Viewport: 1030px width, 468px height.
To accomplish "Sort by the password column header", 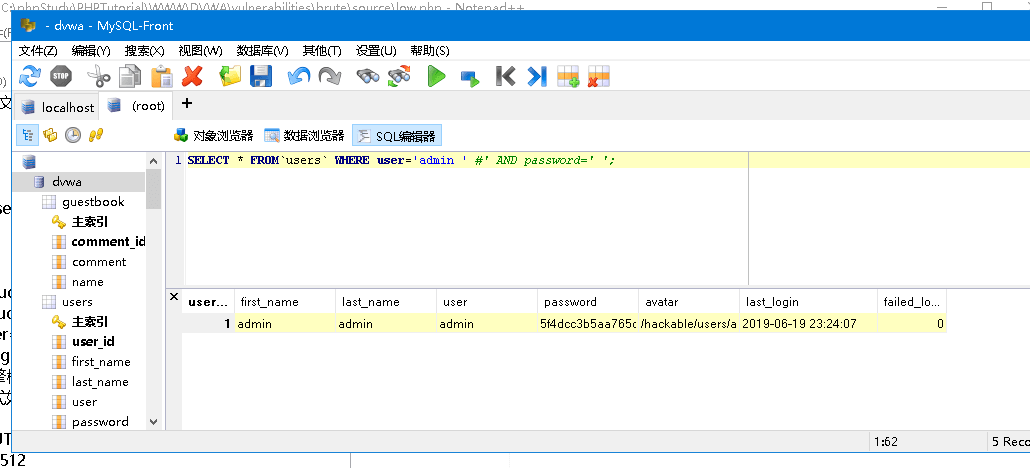I will (587, 302).
